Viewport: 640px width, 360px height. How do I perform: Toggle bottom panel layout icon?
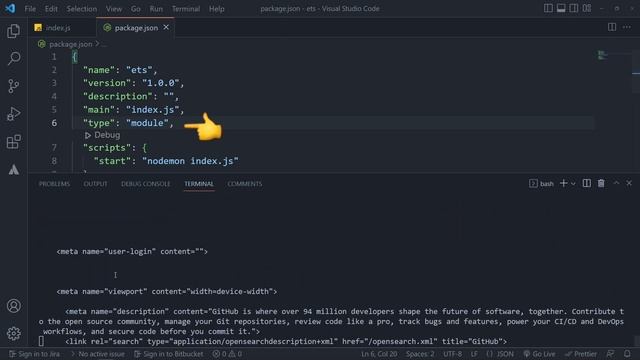tap(561, 8)
